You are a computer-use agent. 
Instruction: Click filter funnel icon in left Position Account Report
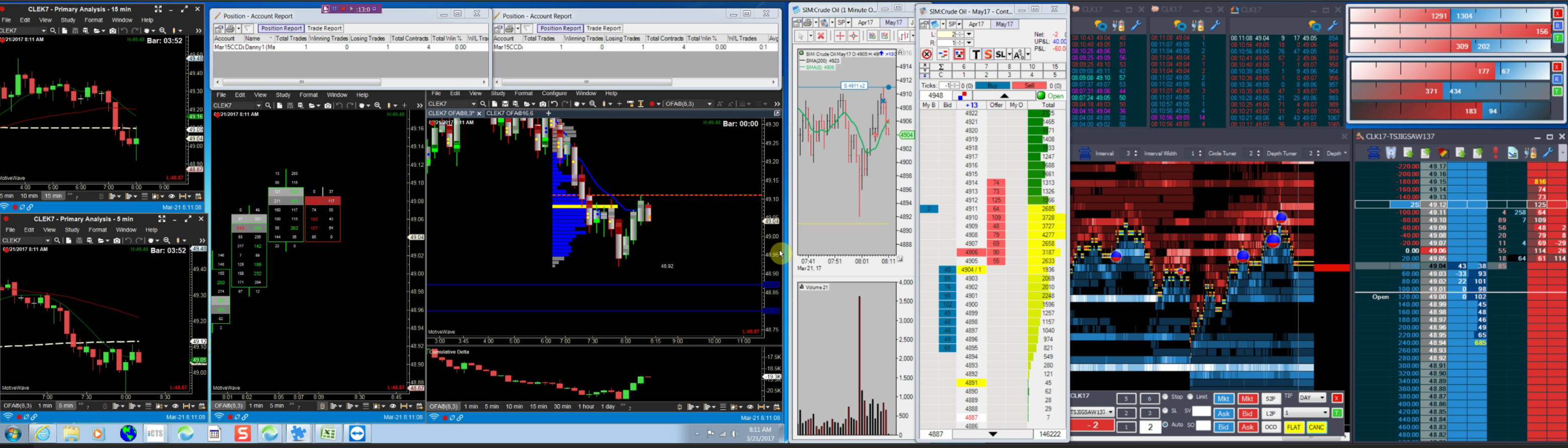tap(248, 29)
